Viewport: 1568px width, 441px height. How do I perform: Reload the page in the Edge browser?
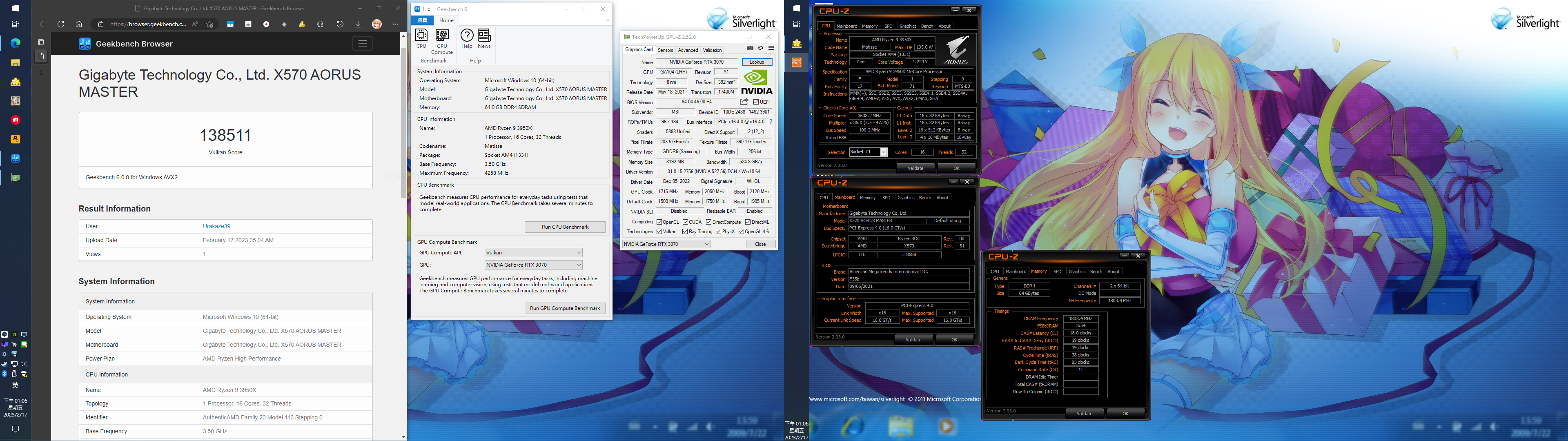click(x=61, y=24)
